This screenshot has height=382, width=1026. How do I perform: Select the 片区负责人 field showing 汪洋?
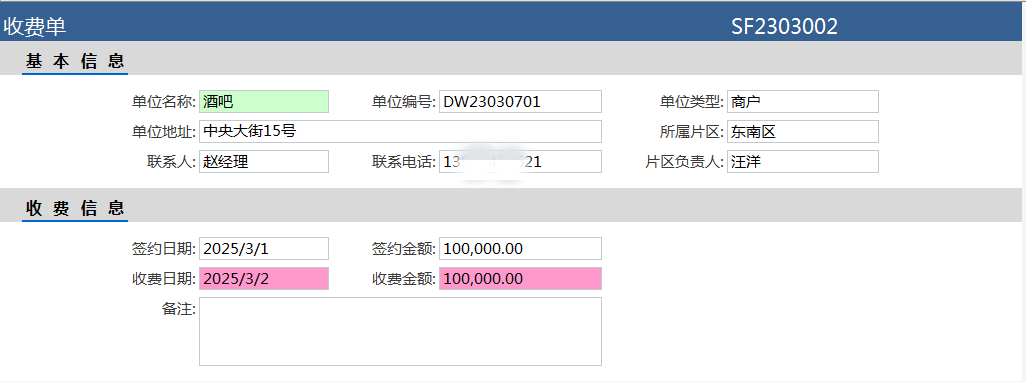point(802,162)
